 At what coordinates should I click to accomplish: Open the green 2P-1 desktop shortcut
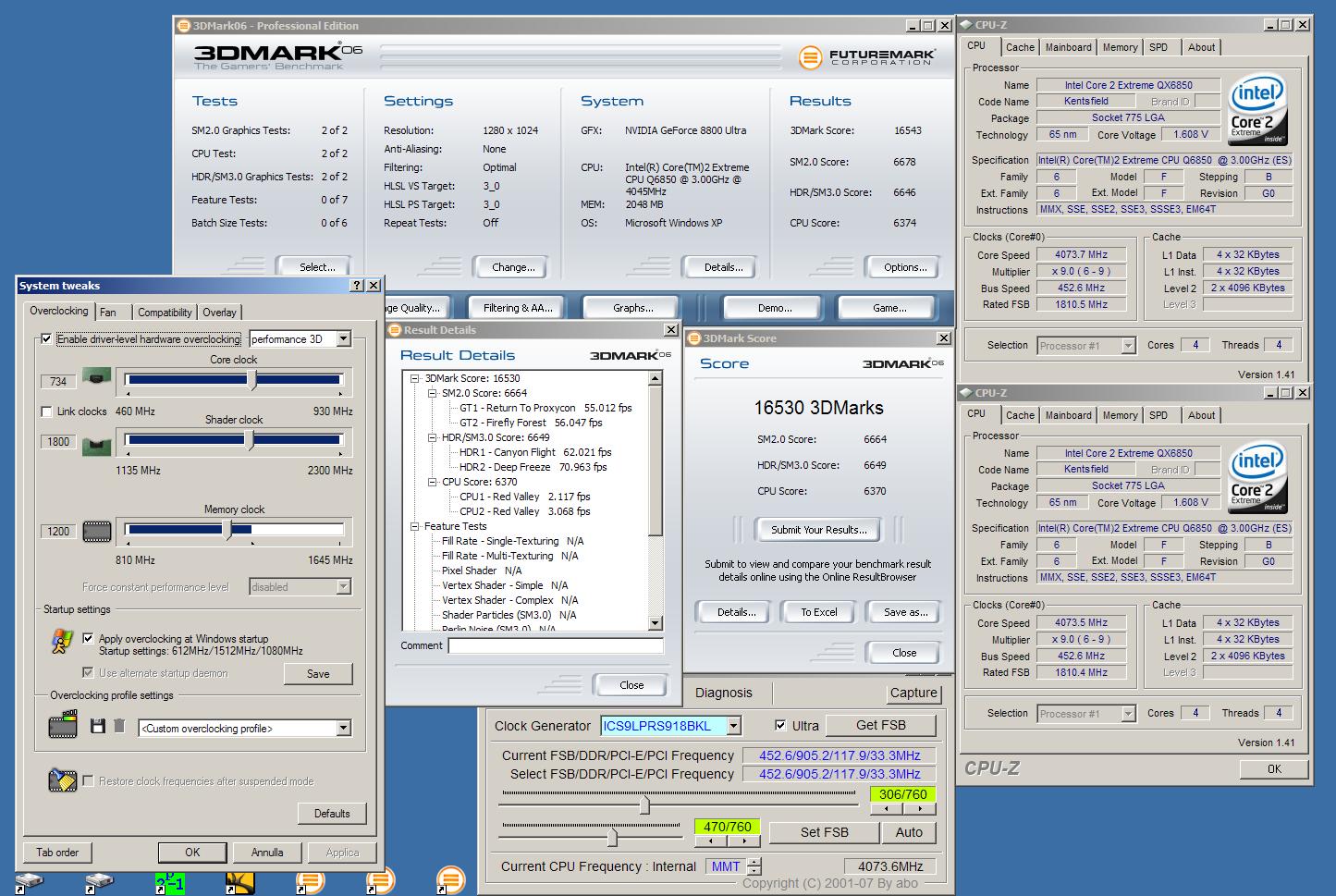tap(169, 883)
